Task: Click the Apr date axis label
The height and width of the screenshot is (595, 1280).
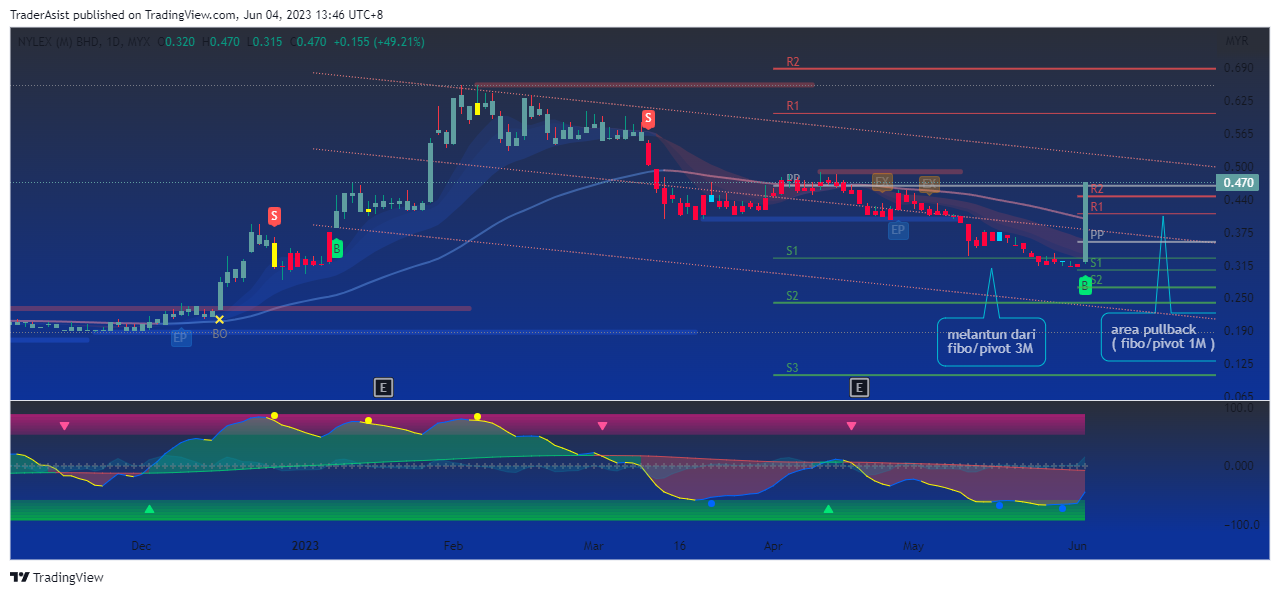Action: click(x=772, y=547)
